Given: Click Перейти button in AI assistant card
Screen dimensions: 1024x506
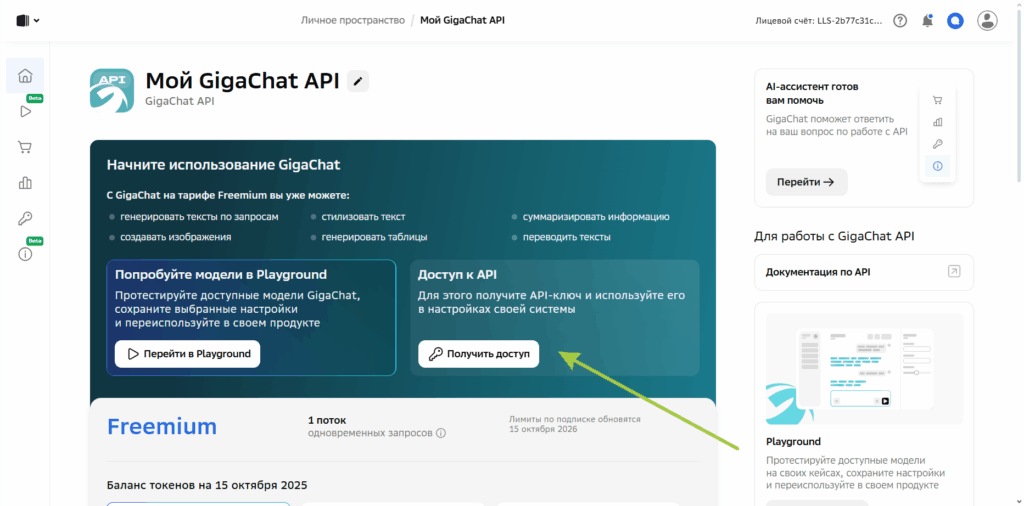Looking at the screenshot, I should [x=806, y=182].
